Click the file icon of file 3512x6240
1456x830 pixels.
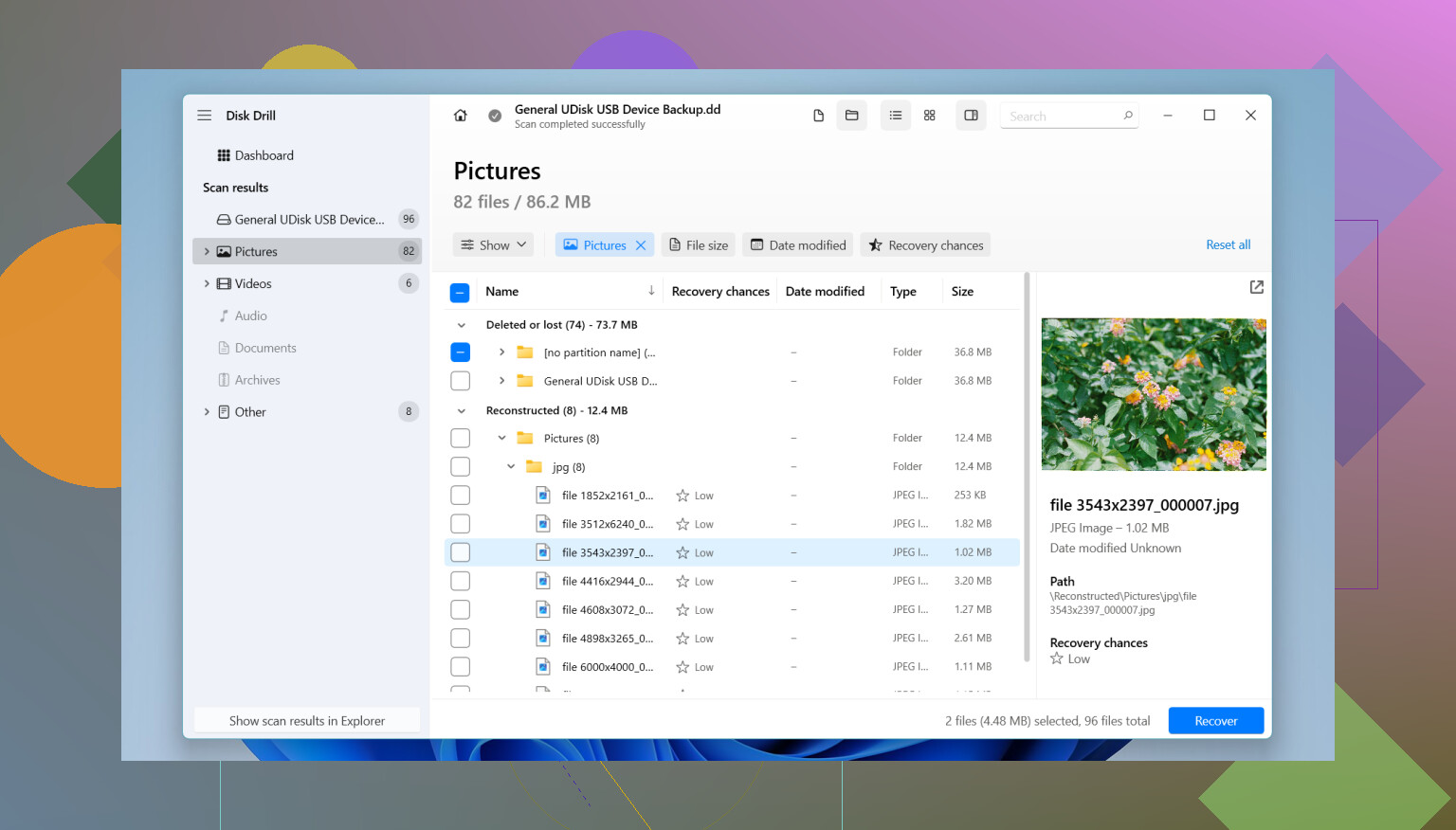pyautogui.click(x=543, y=524)
